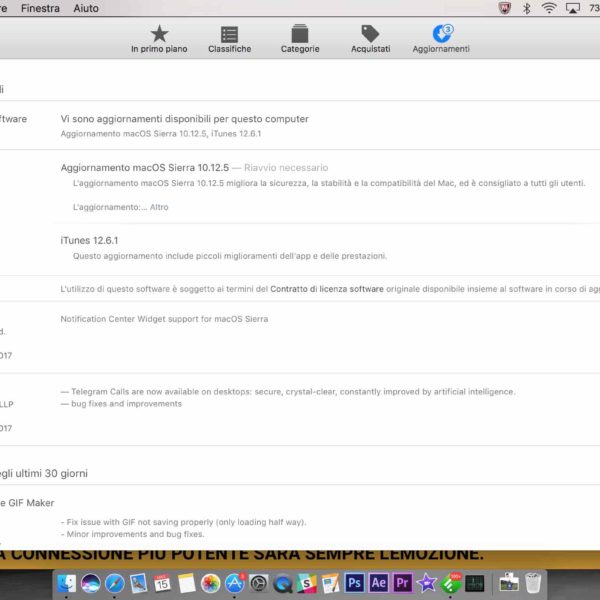Open the Mail stamp icon in Dock
Screen dimensions: 600x600
point(138,583)
